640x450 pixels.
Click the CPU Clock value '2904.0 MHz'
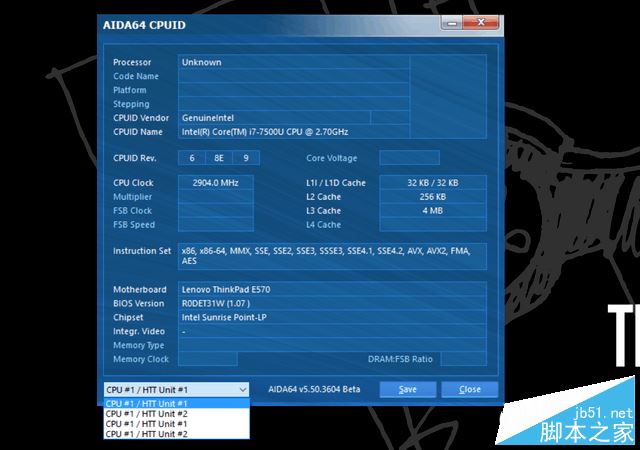[x=216, y=183]
